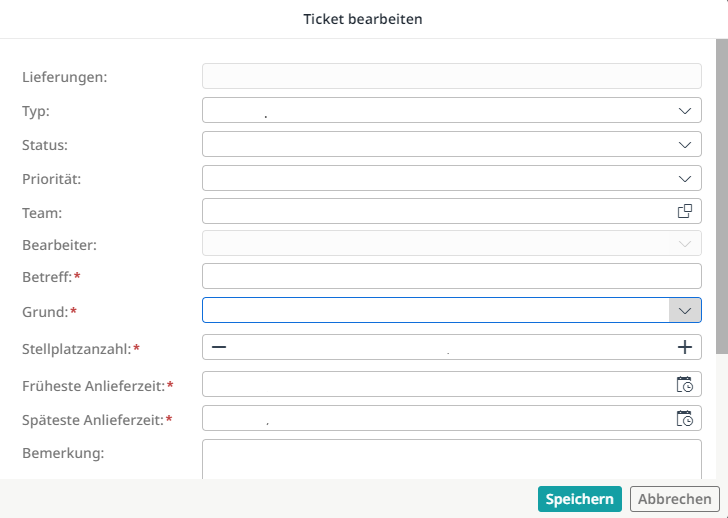Open calendar picker for Früheste Anlieferzeit

(x=685, y=384)
